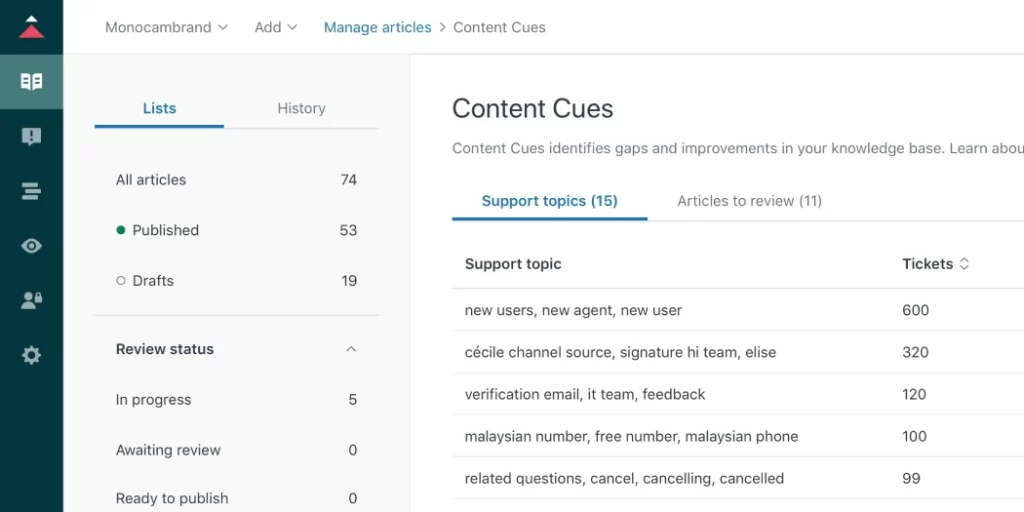Expand the Add dropdown menu

coord(276,27)
